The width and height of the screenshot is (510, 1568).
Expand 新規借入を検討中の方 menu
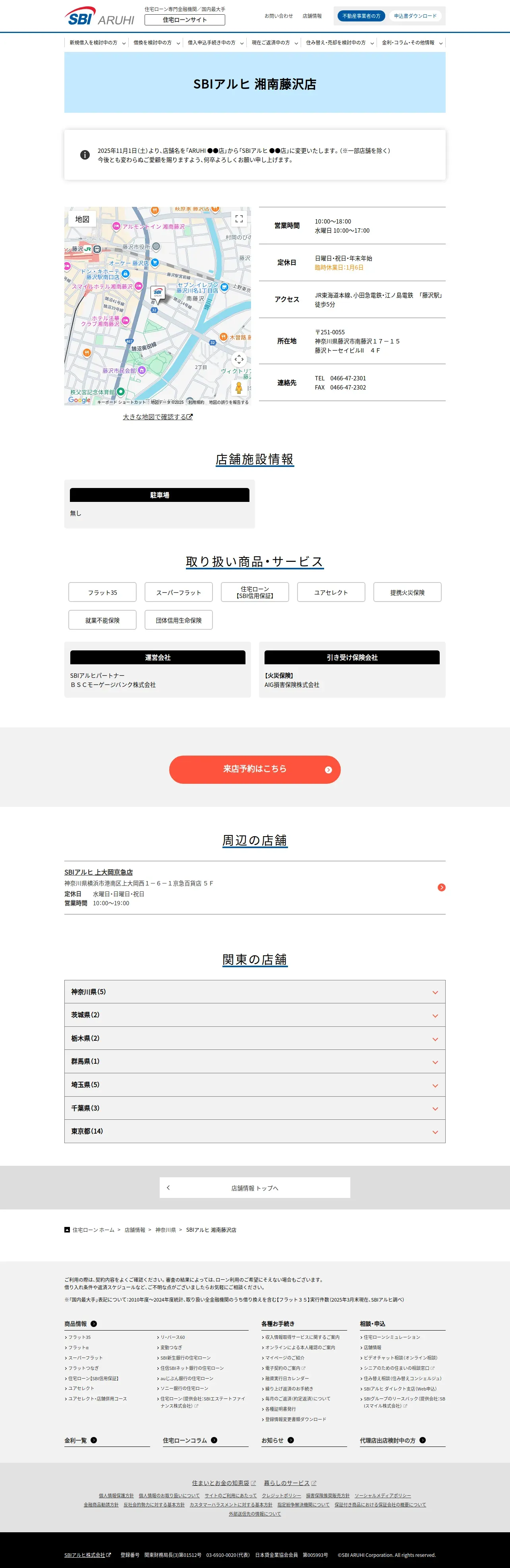pos(97,42)
